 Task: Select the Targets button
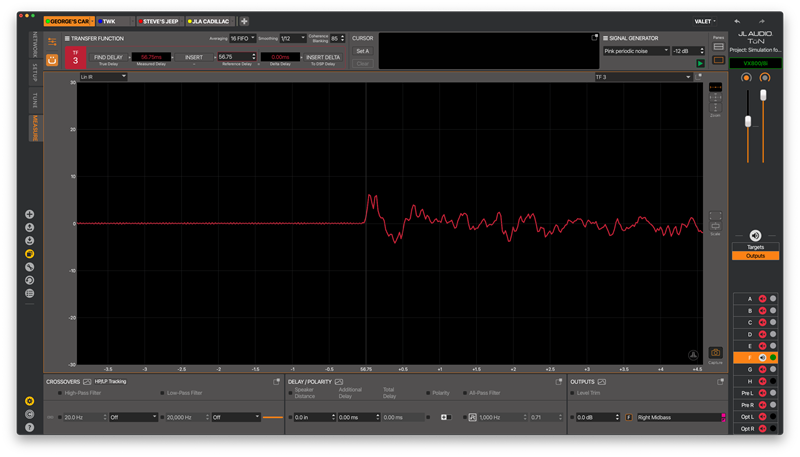pyautogui.click(x=755, y=247)
